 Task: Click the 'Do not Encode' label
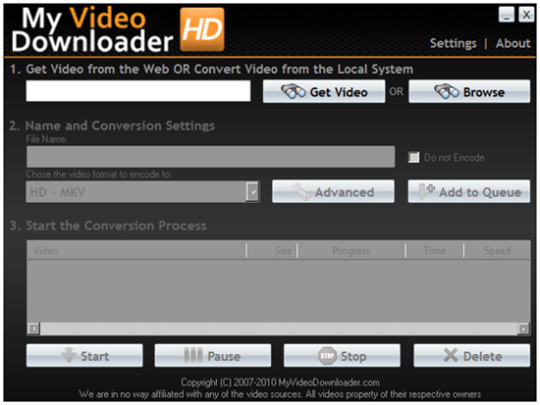(454, 157)
